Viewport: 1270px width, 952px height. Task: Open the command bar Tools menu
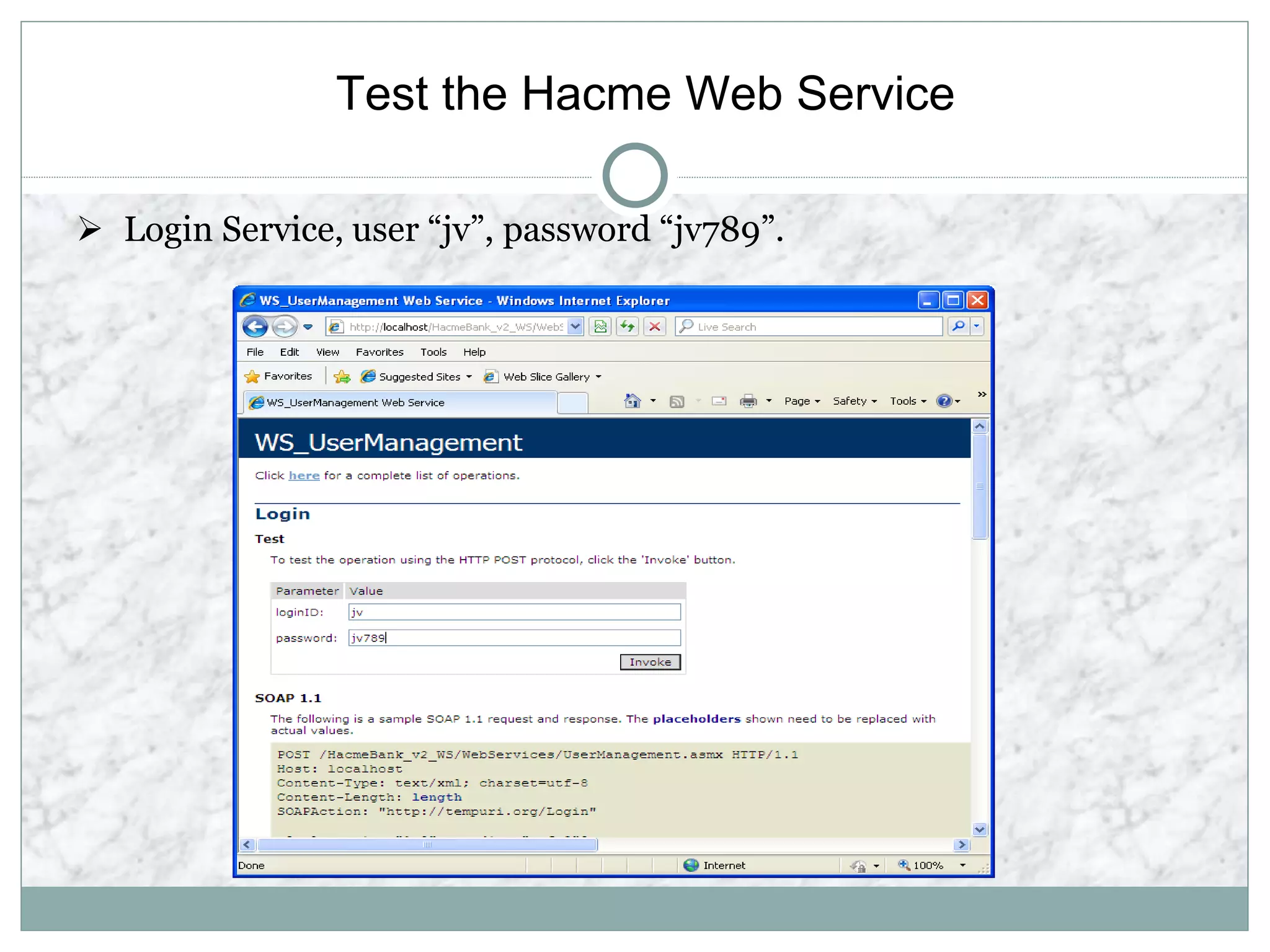point(908,401)
